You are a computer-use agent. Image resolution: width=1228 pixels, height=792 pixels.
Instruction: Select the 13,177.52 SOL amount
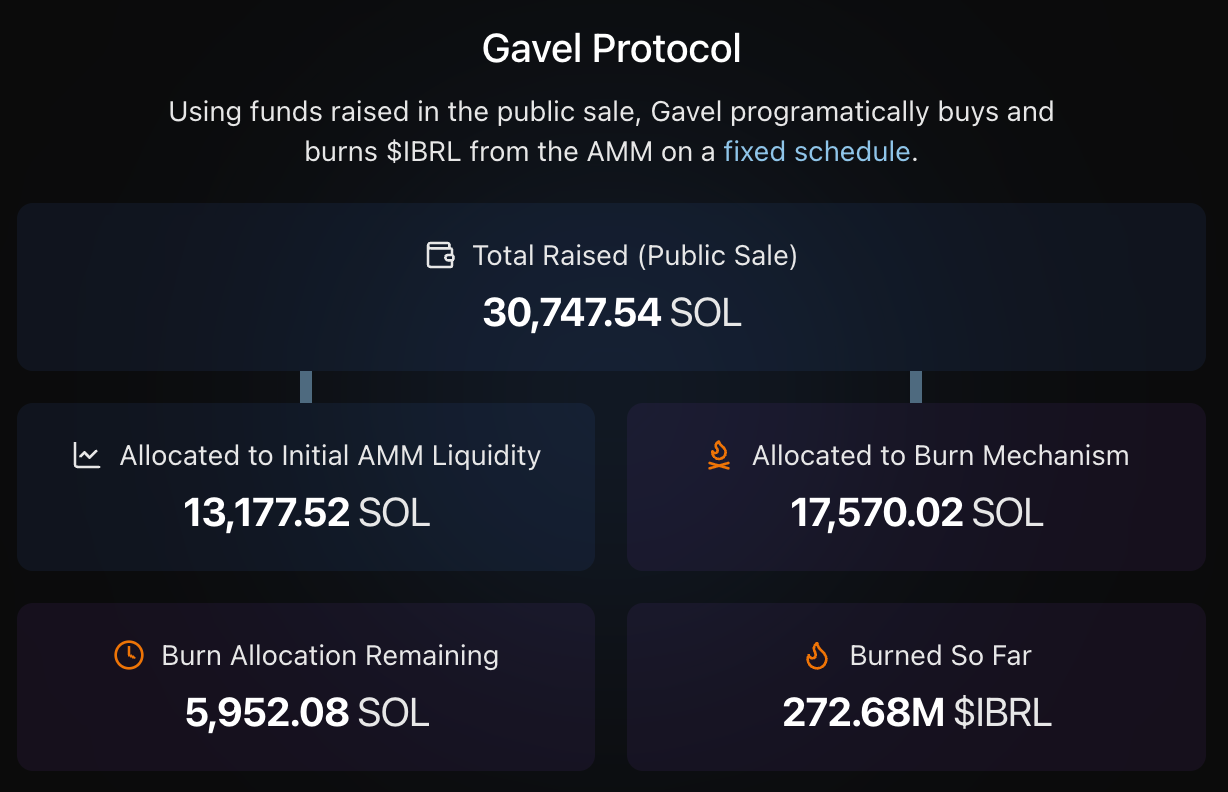click(x=306, y=513)
